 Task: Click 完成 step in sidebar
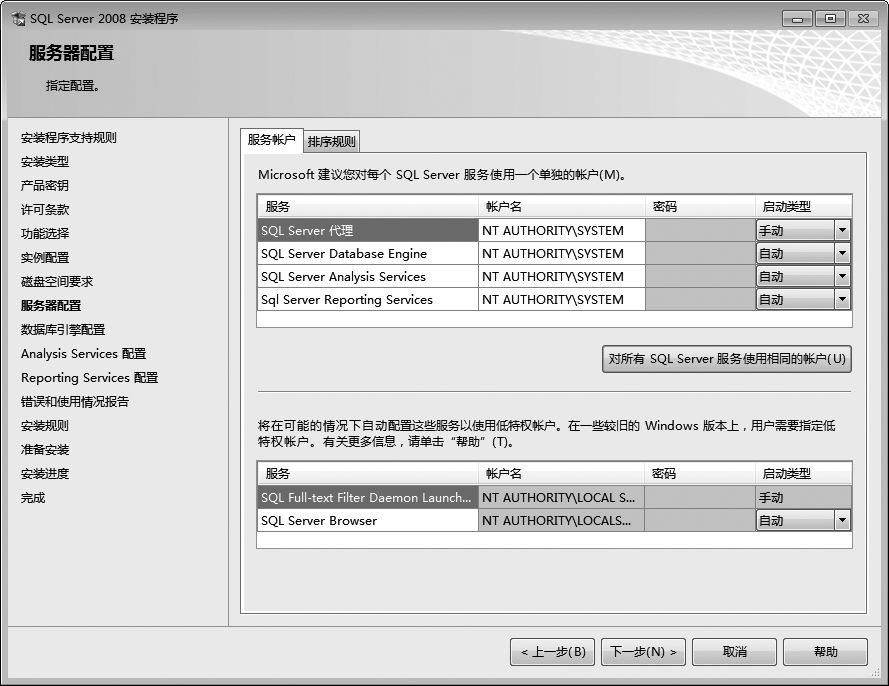(33, 498)
